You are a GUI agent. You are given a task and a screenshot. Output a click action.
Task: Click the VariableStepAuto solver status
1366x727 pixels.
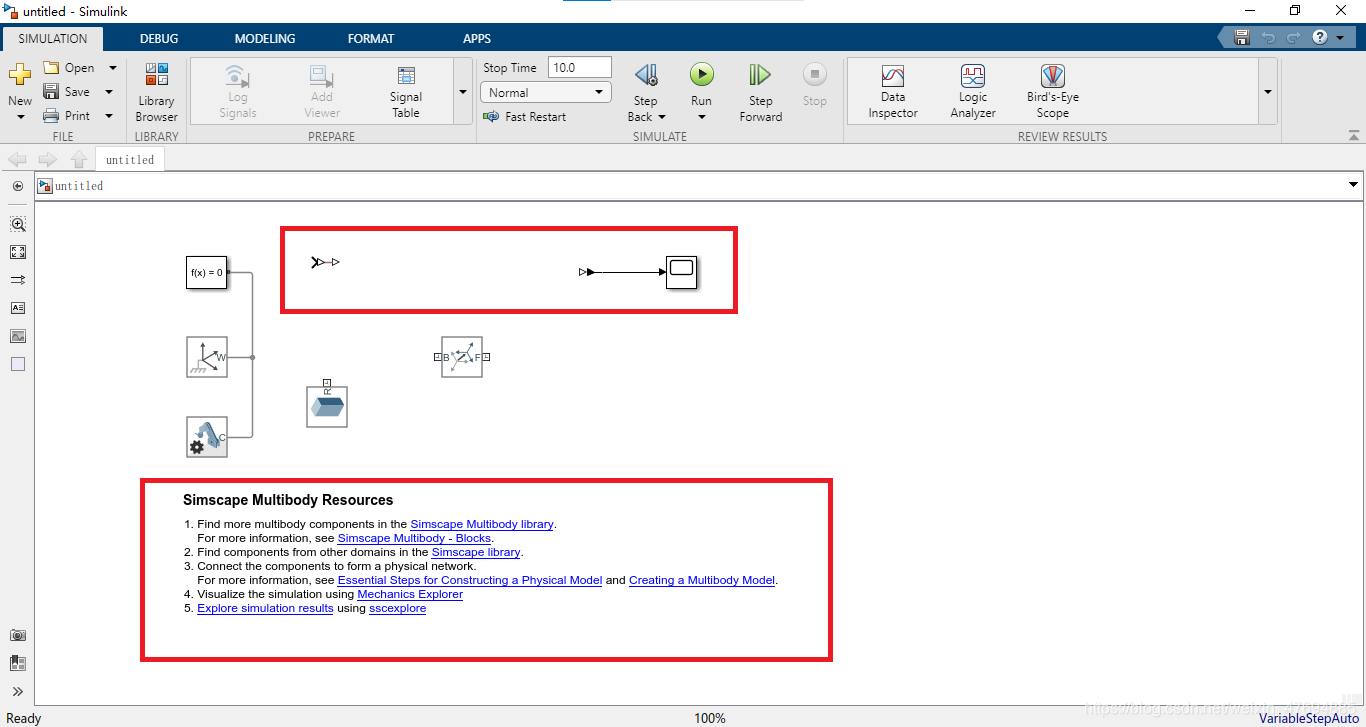pyautogui.click(x=1309, y=718)
